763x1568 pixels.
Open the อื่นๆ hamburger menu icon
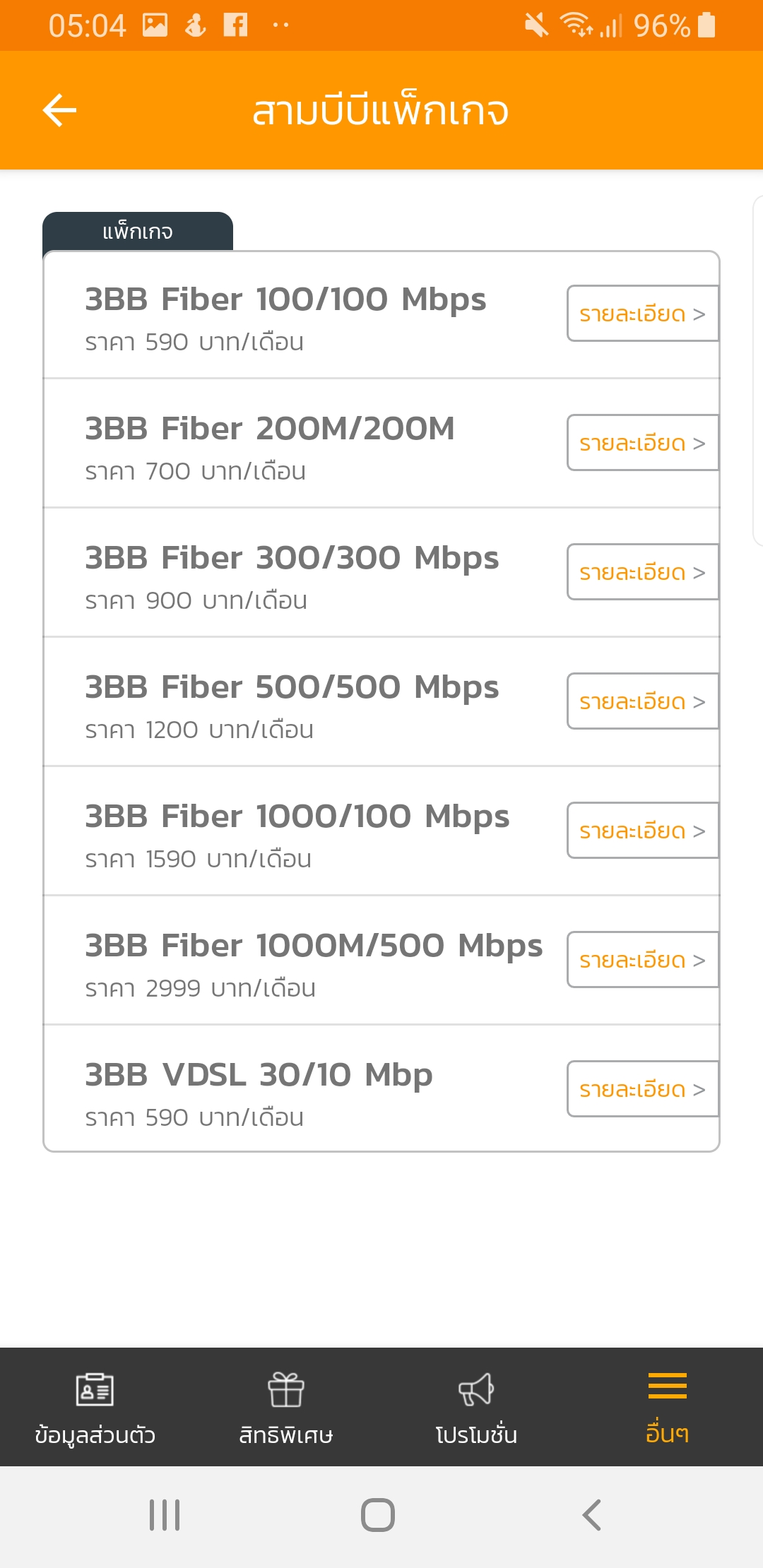[668, 1386]
